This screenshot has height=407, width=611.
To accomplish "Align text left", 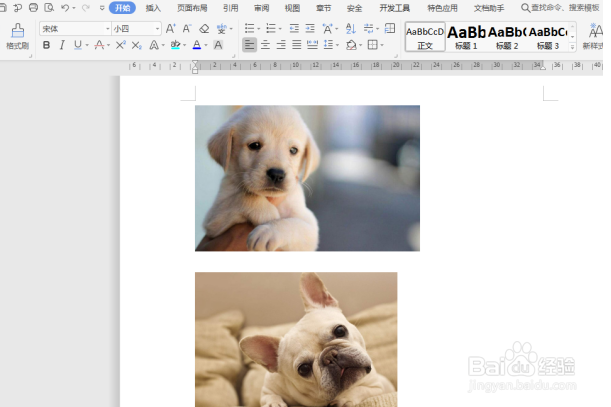I will point(249,45).
